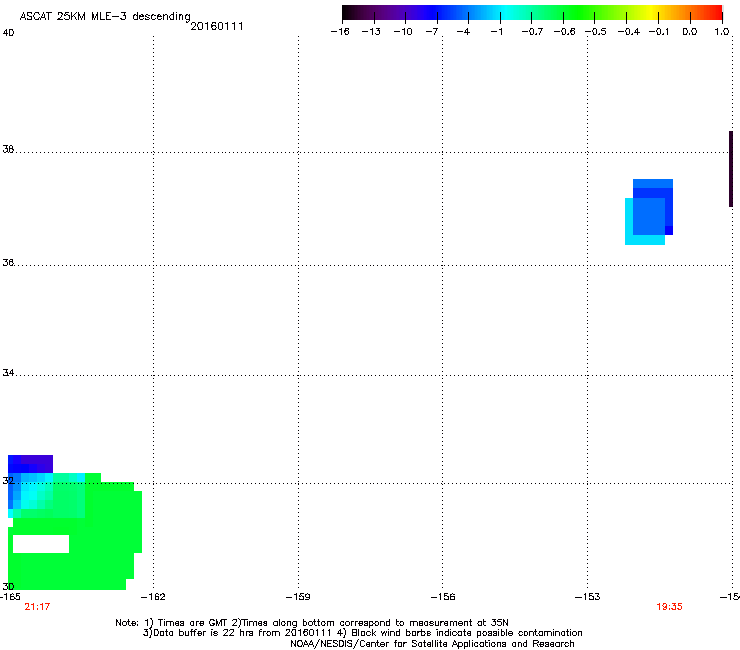Click colorbar label 0.0
The width and height of the screenshot is (740, 650).
click(690, 32)
